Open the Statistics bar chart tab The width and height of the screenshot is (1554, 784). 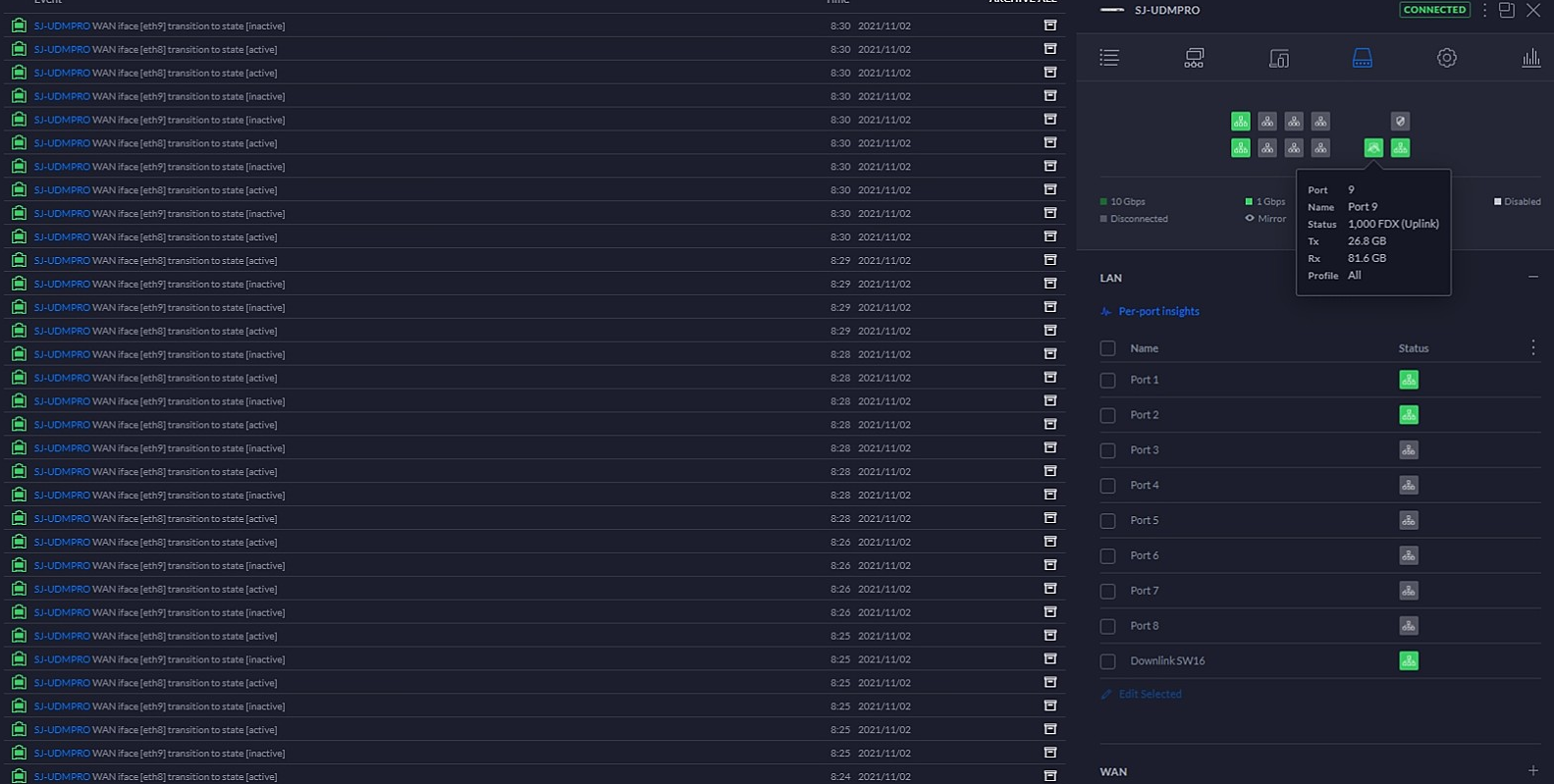point(1531,58)
